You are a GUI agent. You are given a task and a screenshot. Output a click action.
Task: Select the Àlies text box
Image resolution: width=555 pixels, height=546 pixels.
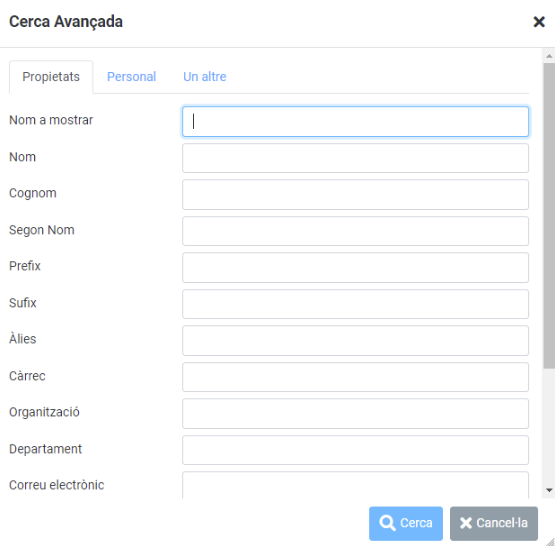[355, 340]
